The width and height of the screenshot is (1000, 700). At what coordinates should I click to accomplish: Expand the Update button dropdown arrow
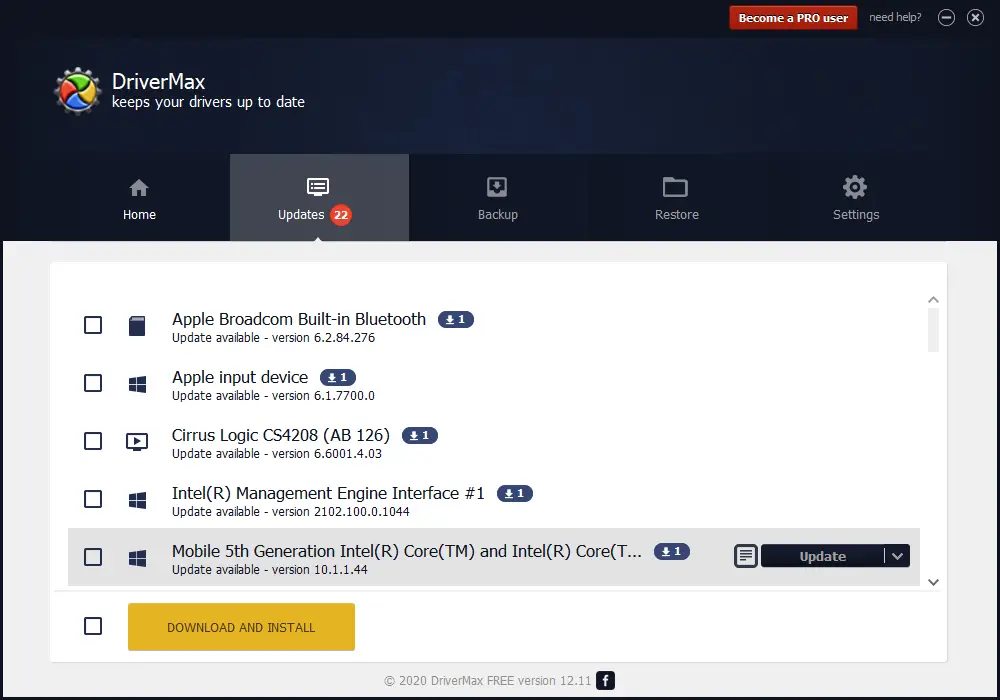[897, 556]
